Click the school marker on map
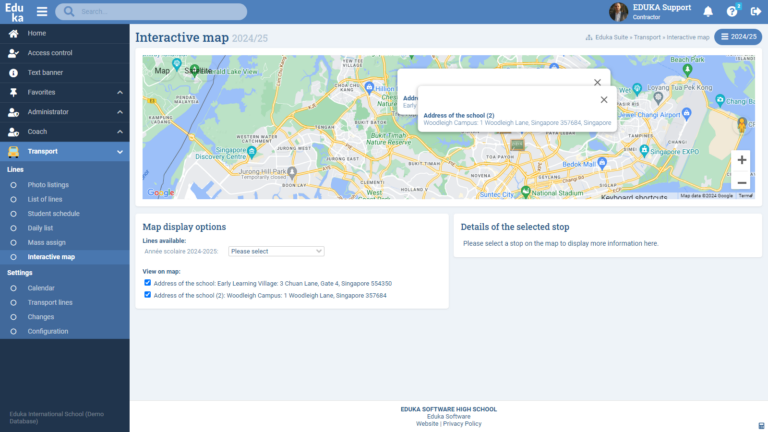The width and height of the screenshot is (768, 432). click(517, 144)
